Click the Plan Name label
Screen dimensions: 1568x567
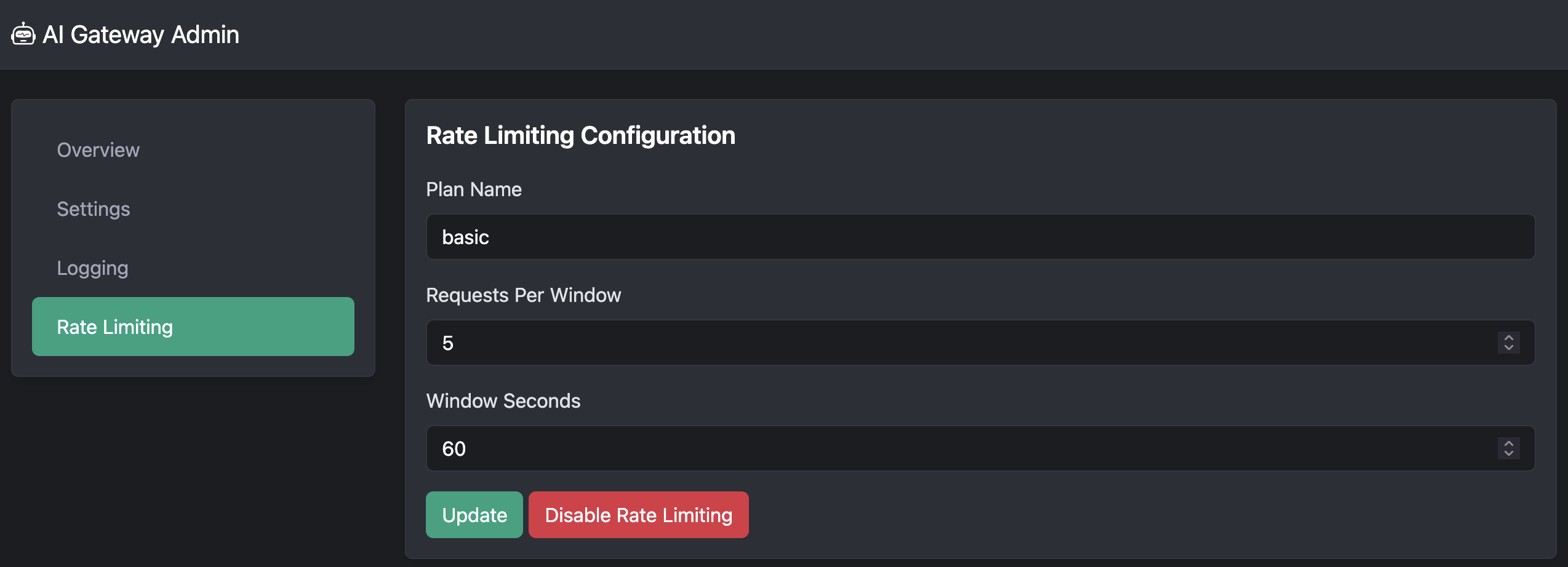(x=474, y=189)
